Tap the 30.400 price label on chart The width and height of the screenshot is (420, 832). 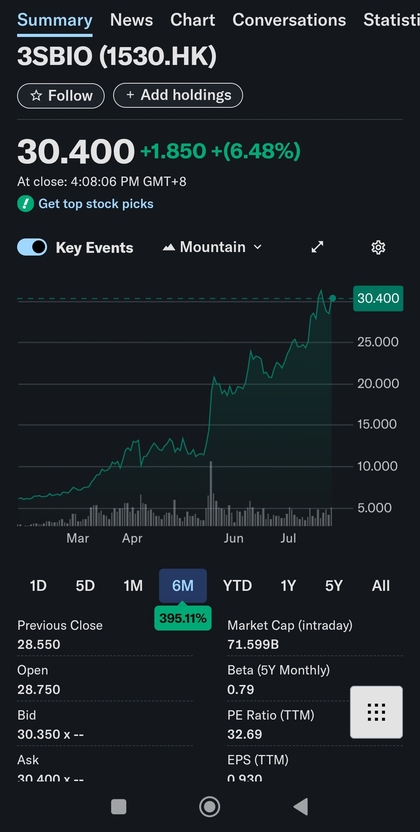[378, 298]
